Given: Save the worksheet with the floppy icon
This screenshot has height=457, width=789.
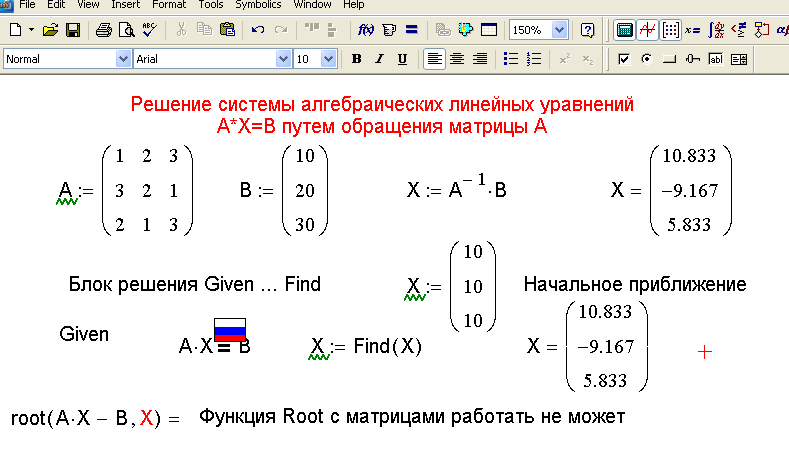Looking at the screenshot, I should tap(73, 30).
